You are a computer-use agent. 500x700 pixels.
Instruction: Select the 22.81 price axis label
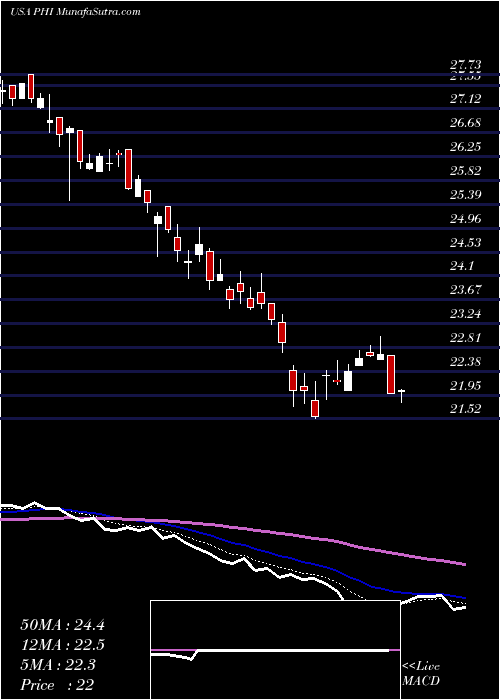pyautogui.click(x=465, y=338)
